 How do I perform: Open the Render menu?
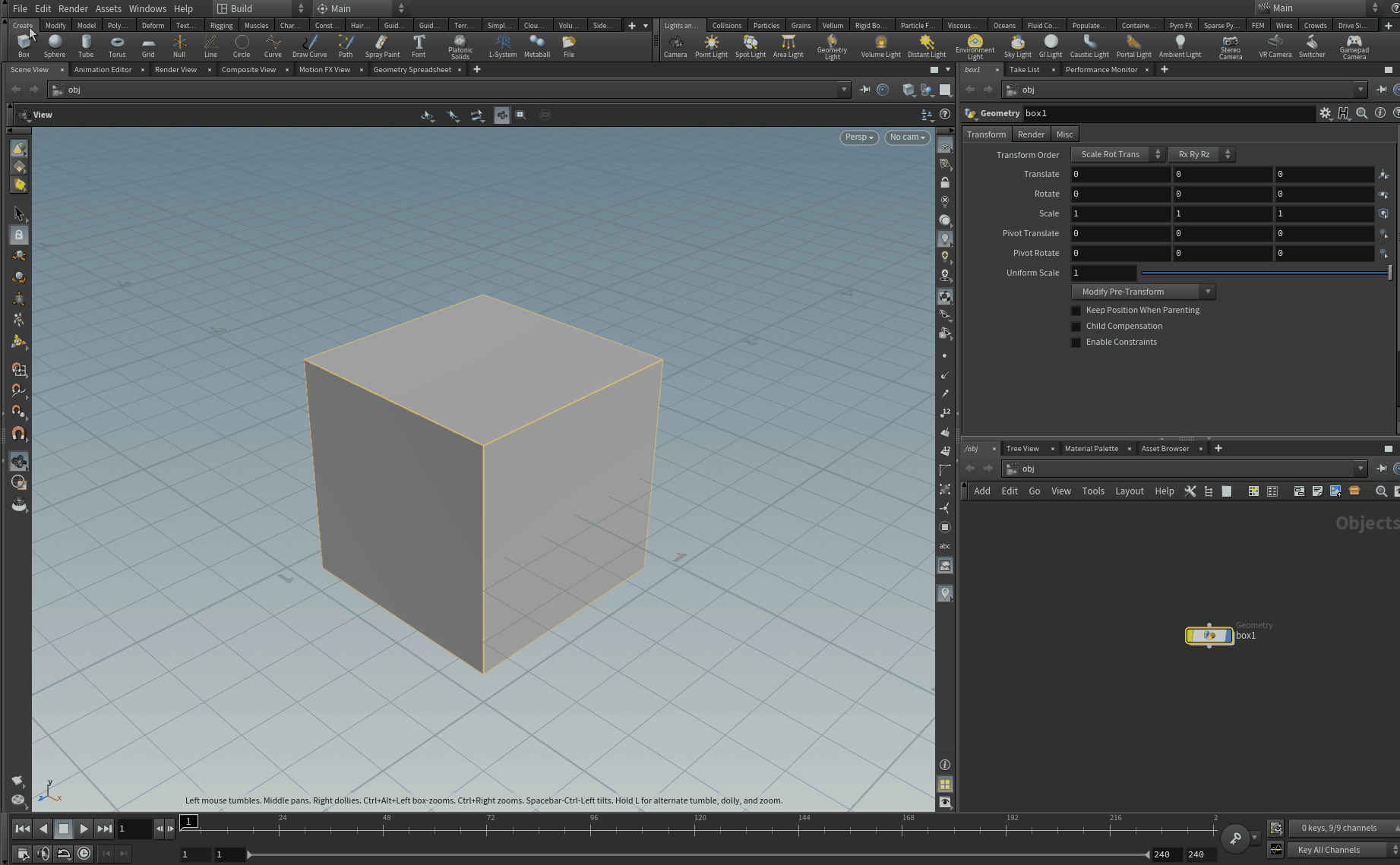[73, 8]
